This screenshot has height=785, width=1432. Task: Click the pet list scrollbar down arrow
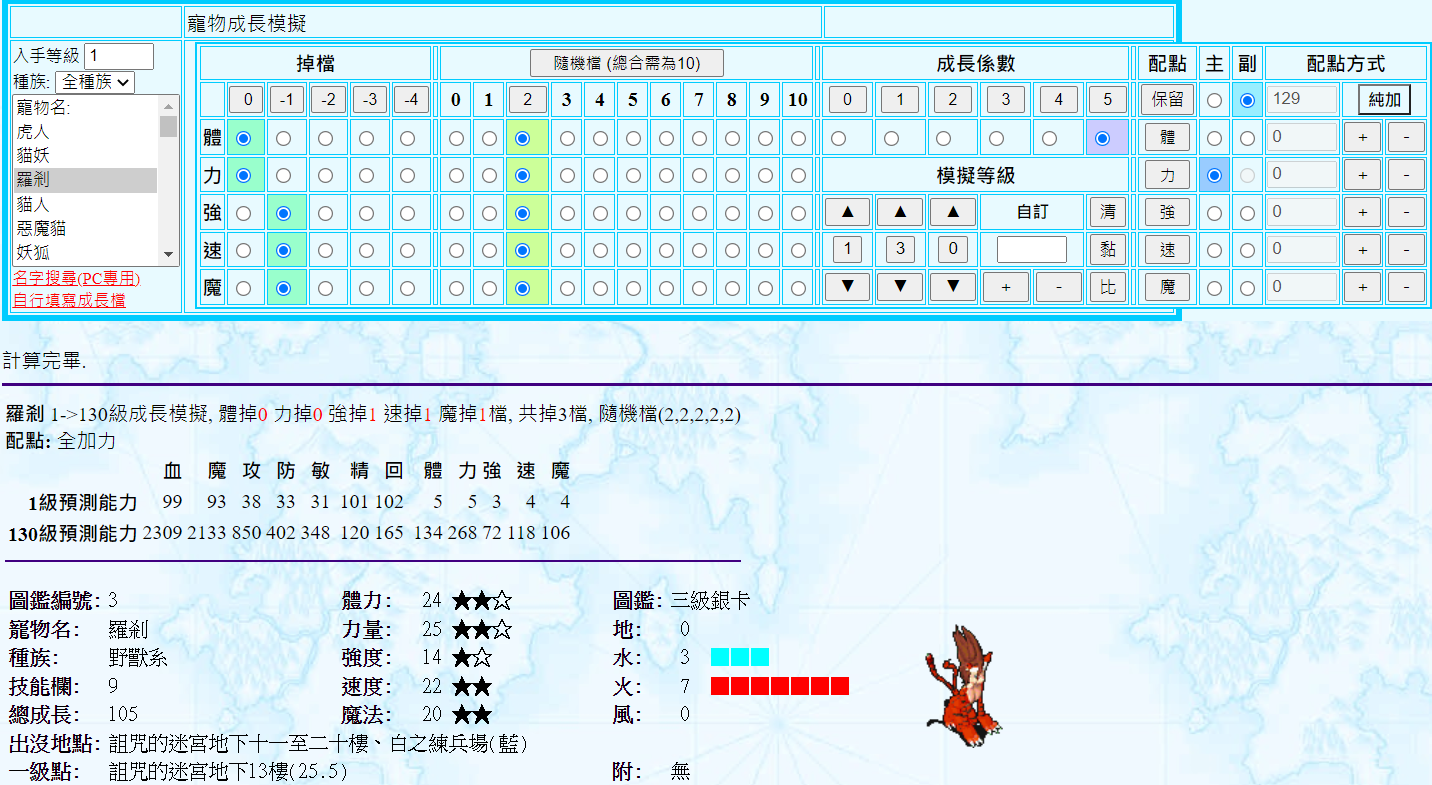(168, 255)
